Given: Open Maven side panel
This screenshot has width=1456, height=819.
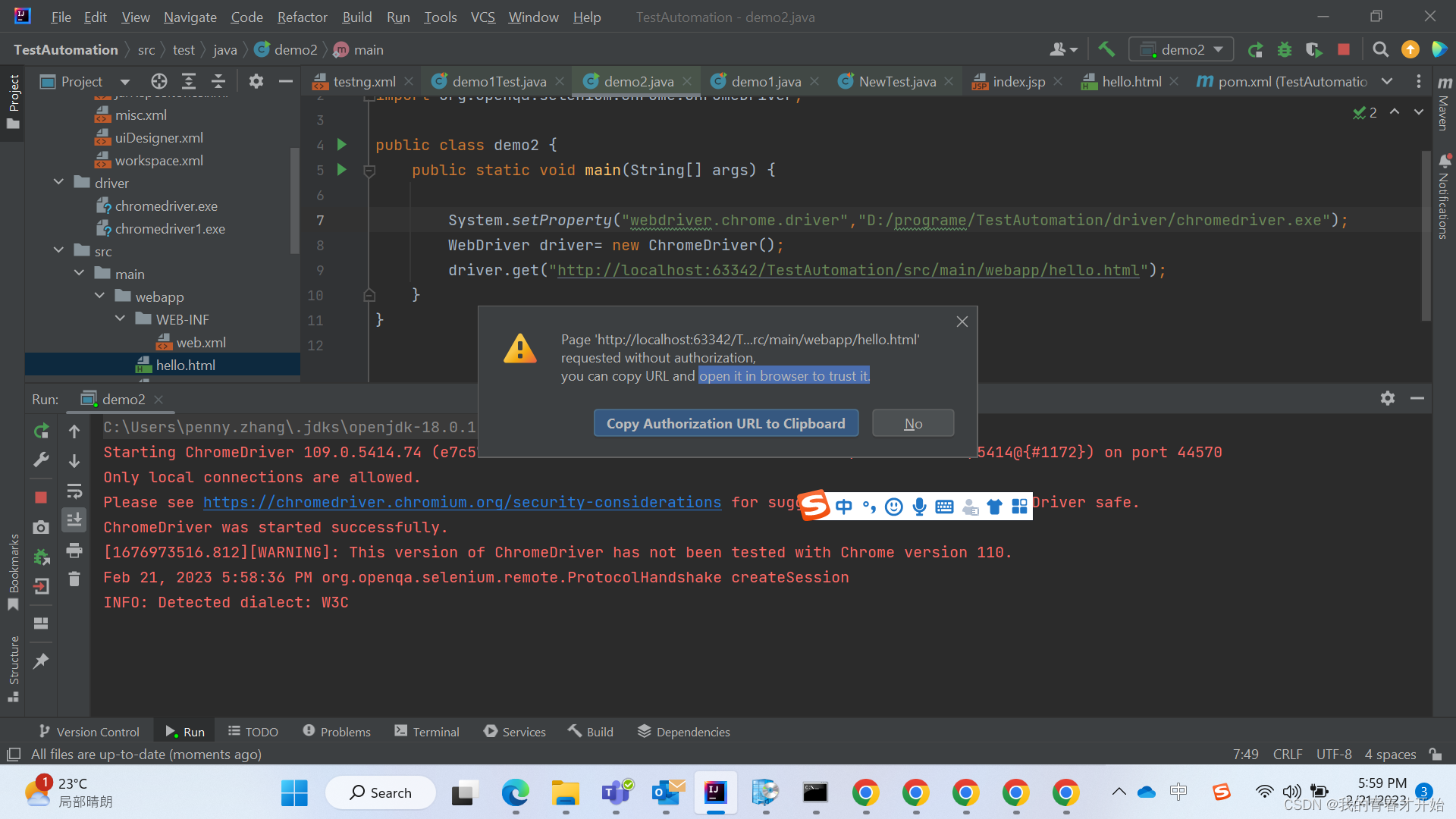Looking at the screenshot, I should [1445, 102].
